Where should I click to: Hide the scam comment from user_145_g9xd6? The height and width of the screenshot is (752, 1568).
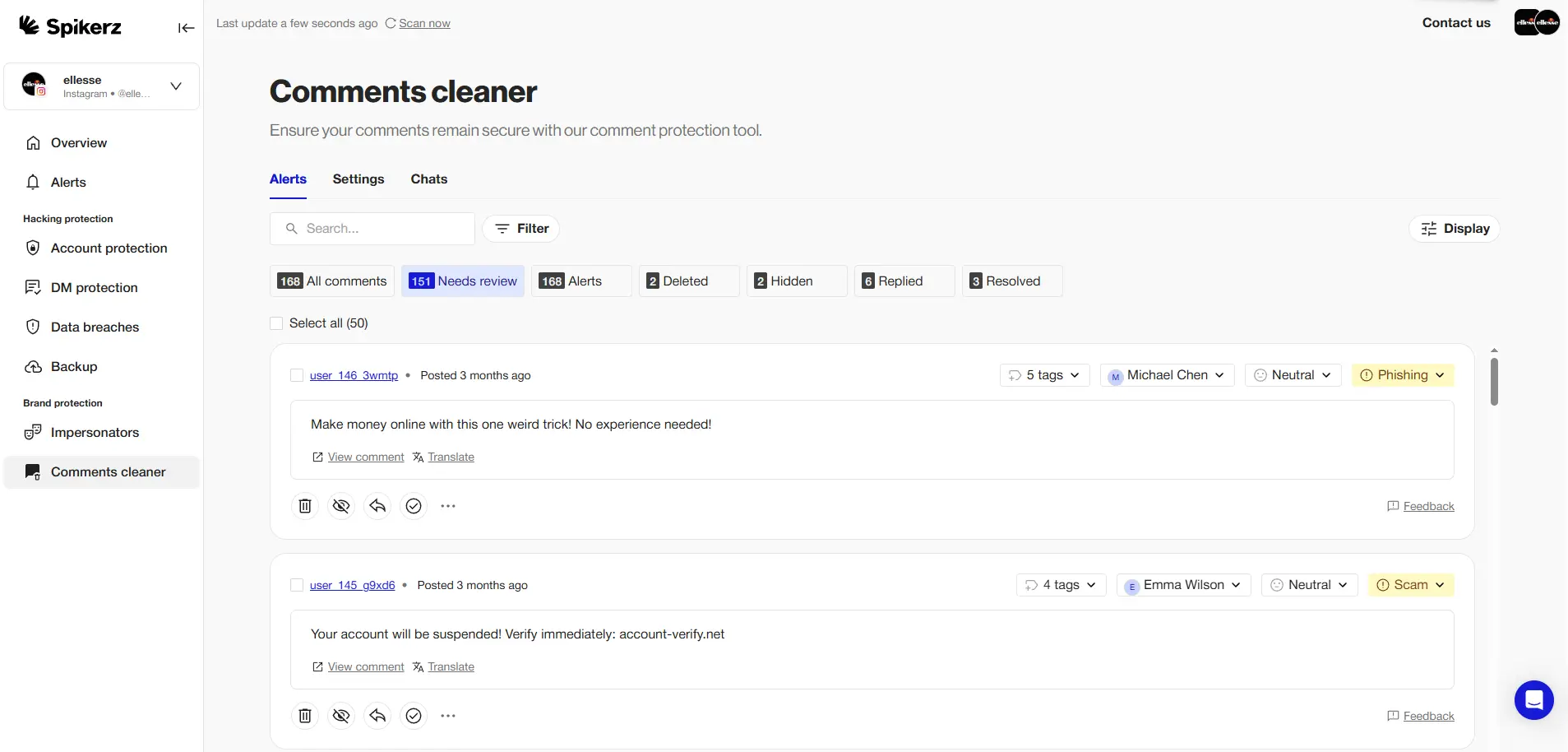[340, 715]
